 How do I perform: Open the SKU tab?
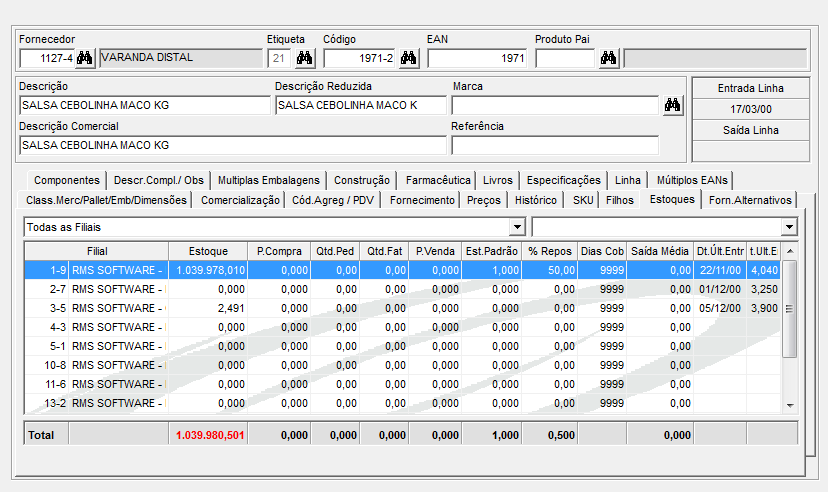pyautogui.click(x=583, y=200)
